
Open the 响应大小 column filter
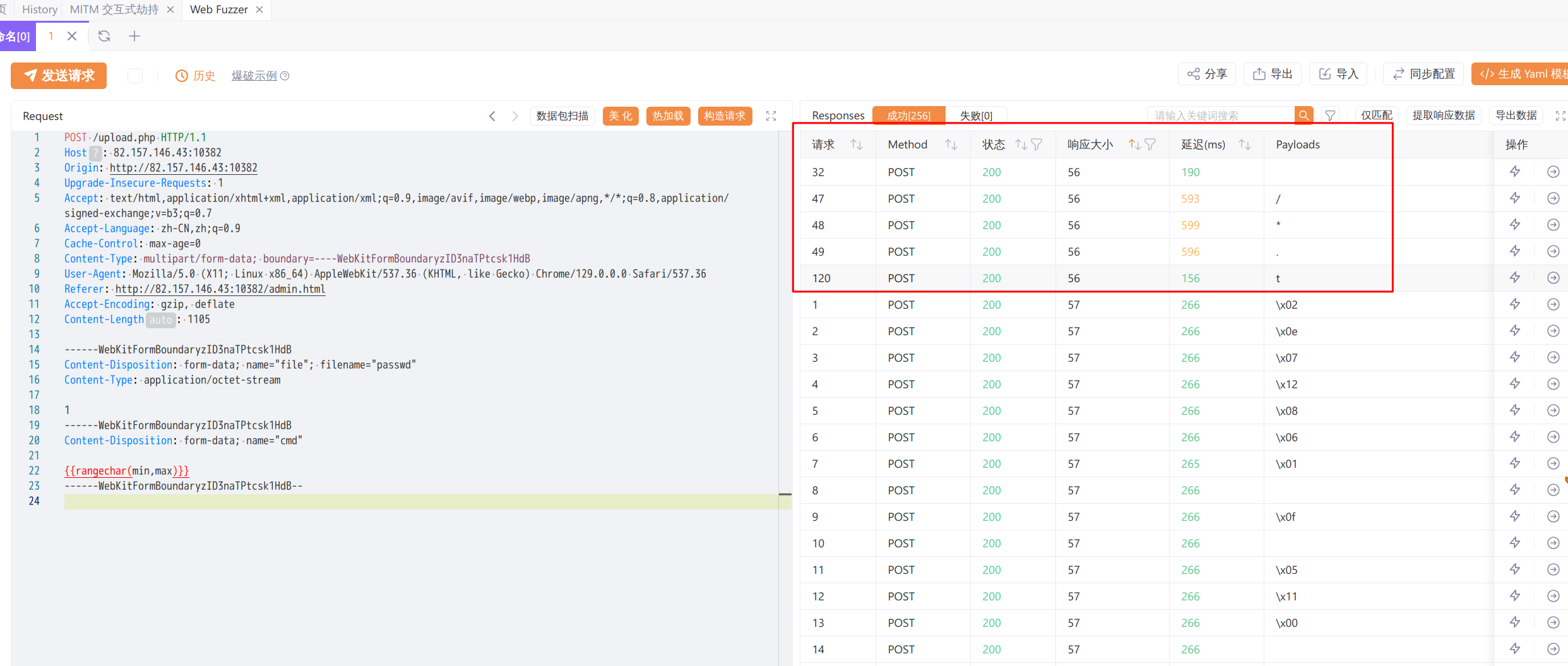[x=1150, y=145]
